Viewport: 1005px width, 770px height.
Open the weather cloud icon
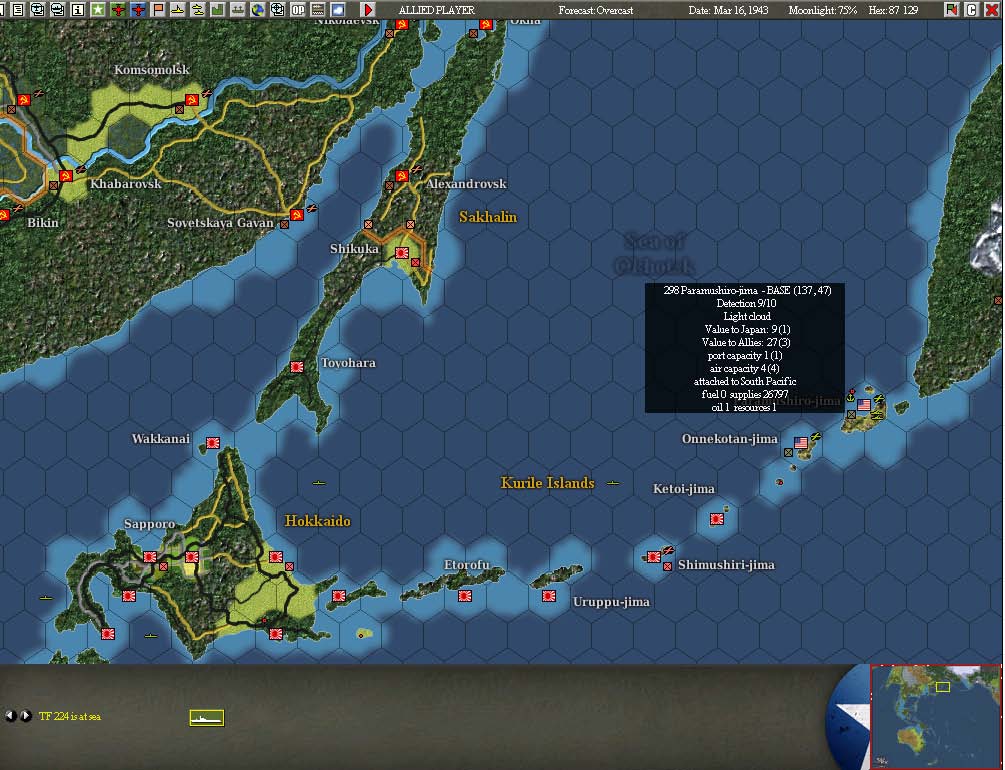[x=337, y=10]
